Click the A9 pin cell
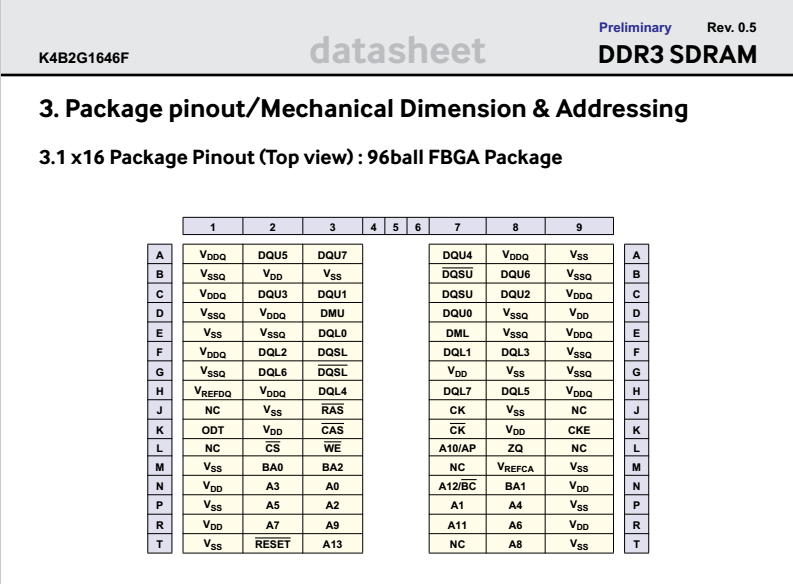Image resolution: width=793 pixels, height=584 pixels. pyautogui.click(x=332, y=525)
